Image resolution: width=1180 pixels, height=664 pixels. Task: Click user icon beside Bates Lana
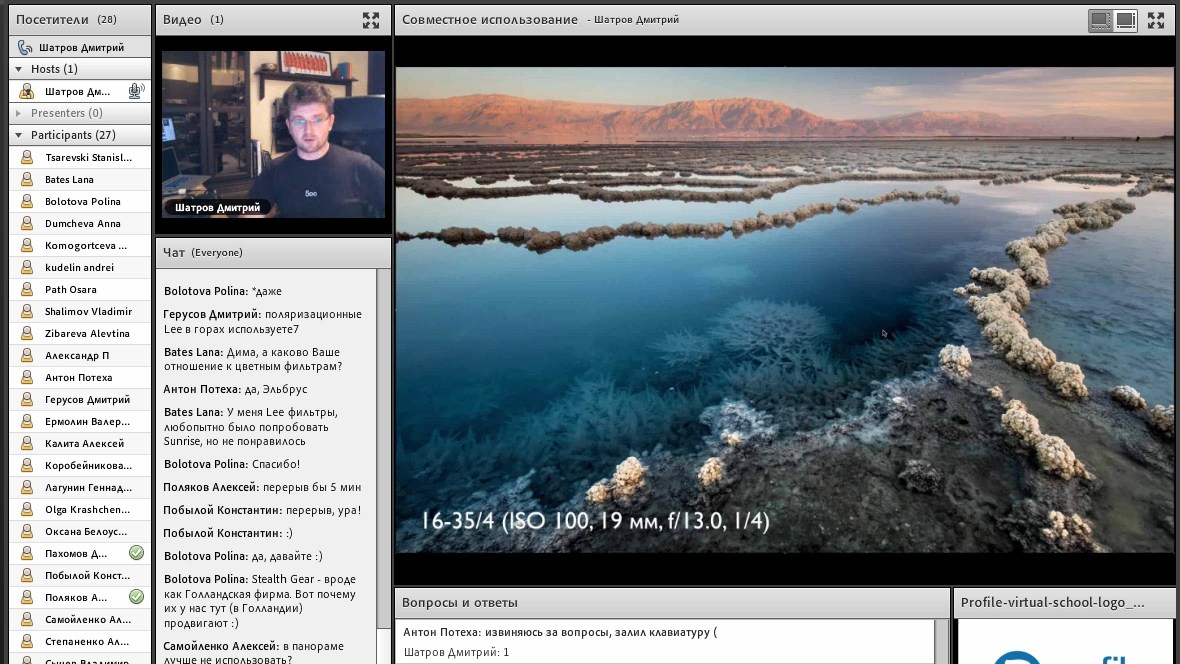pos(27,180)
